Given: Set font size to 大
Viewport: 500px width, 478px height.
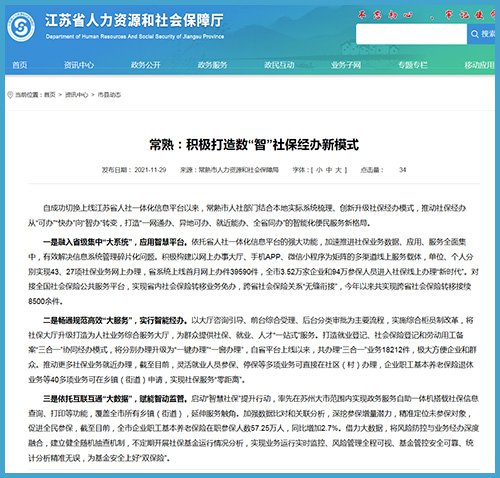Looking at the screenshot, I should (x=338, y=170).
